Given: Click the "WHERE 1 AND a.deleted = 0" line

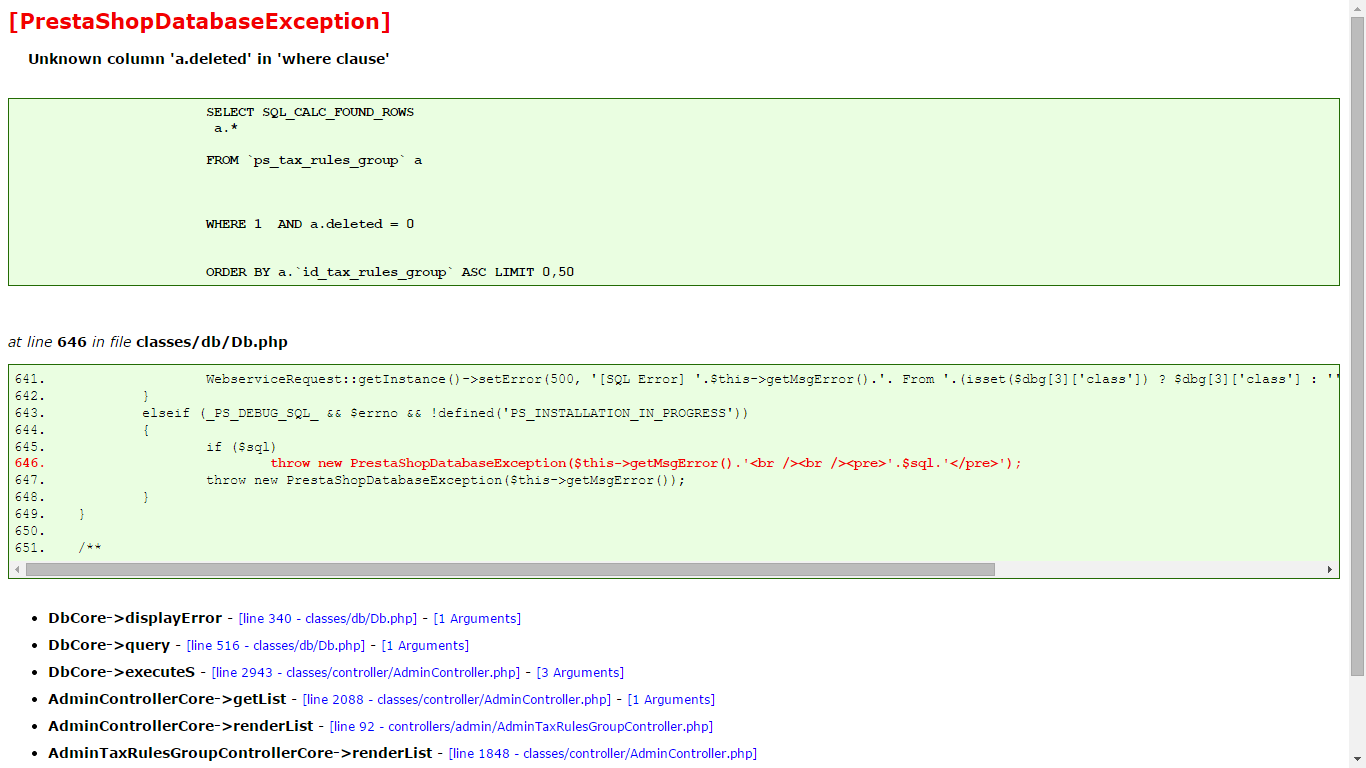Looking at the screenshot, I should pos(310,224).
